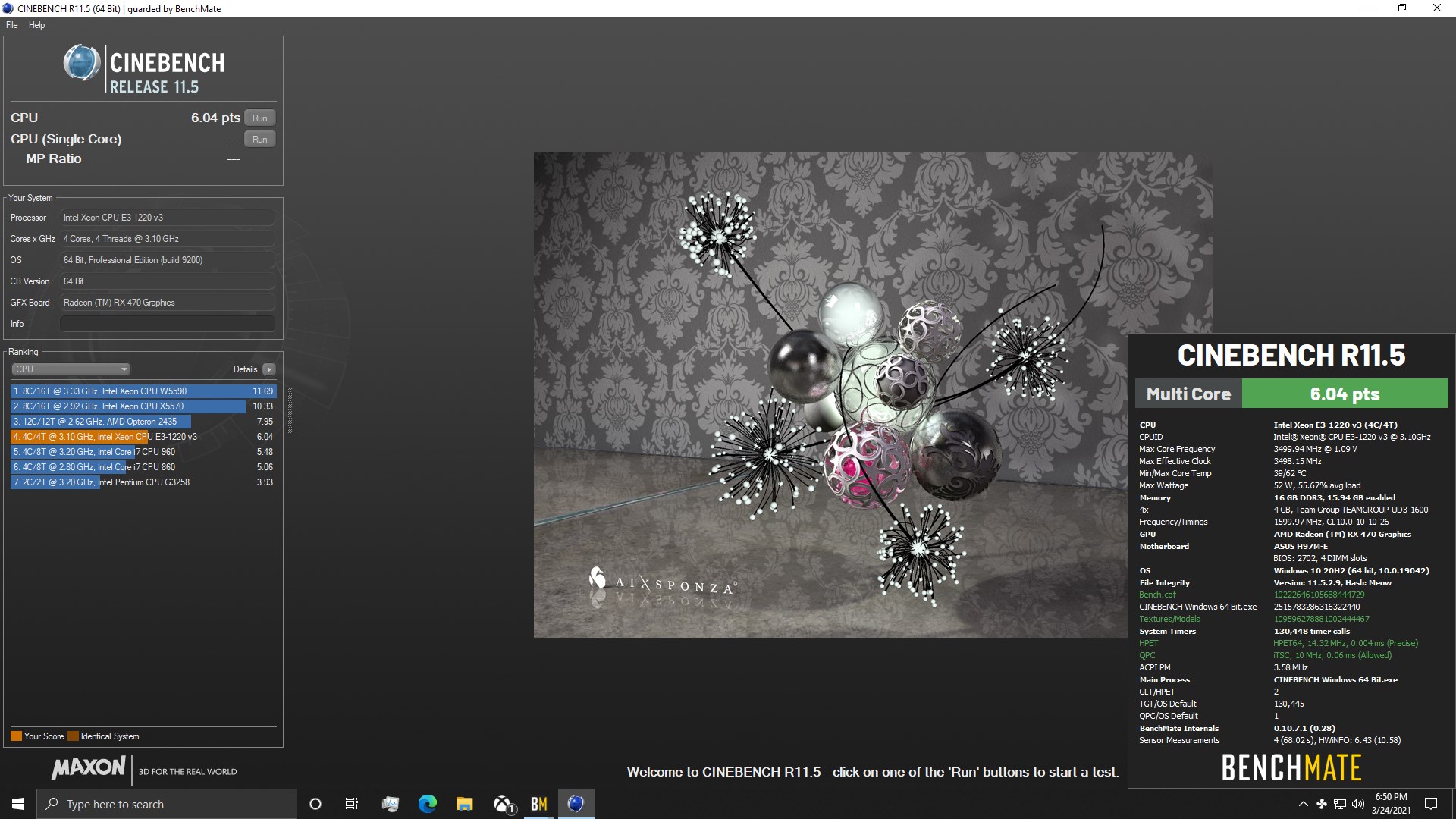Select ranking row Xeon E3-1220 v3
1456x819 pixels.
coord(143,437)
